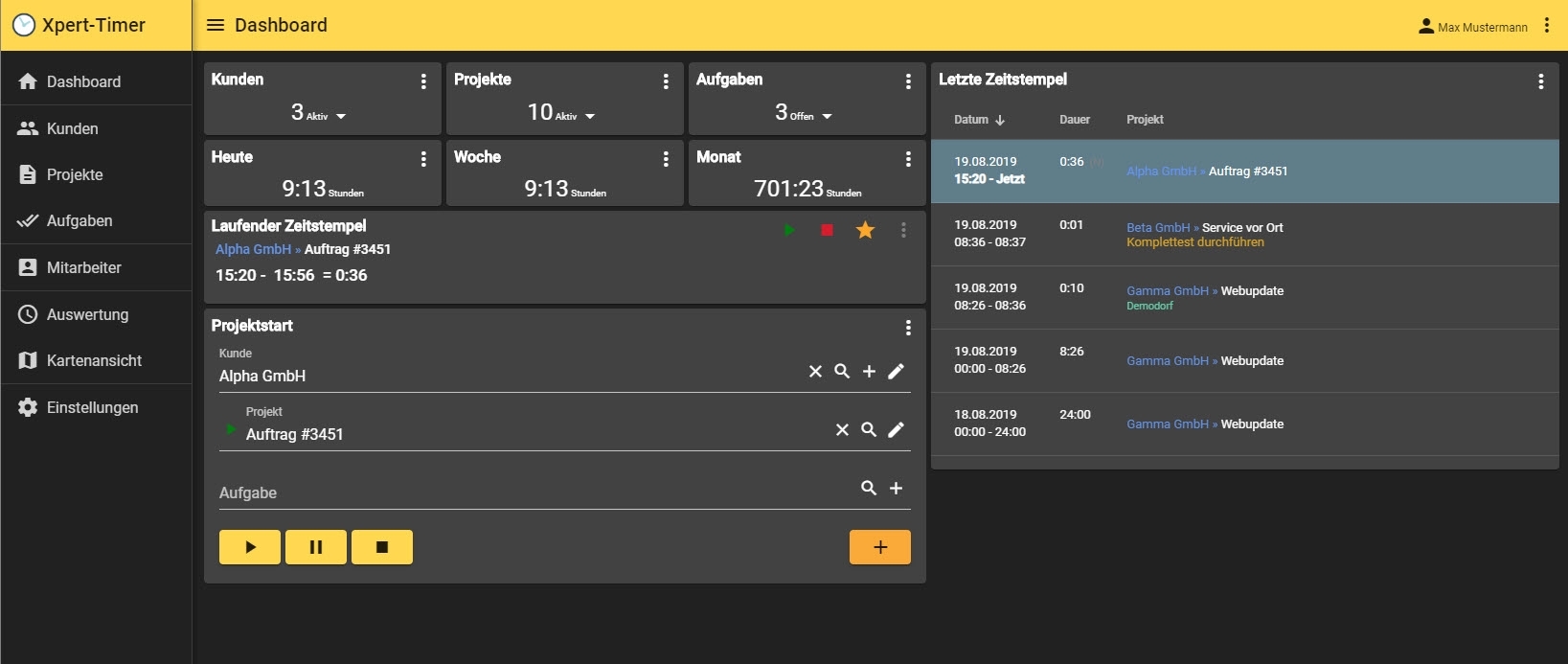Open the Projekte card options menu
1568x664 pixels.
666,81
